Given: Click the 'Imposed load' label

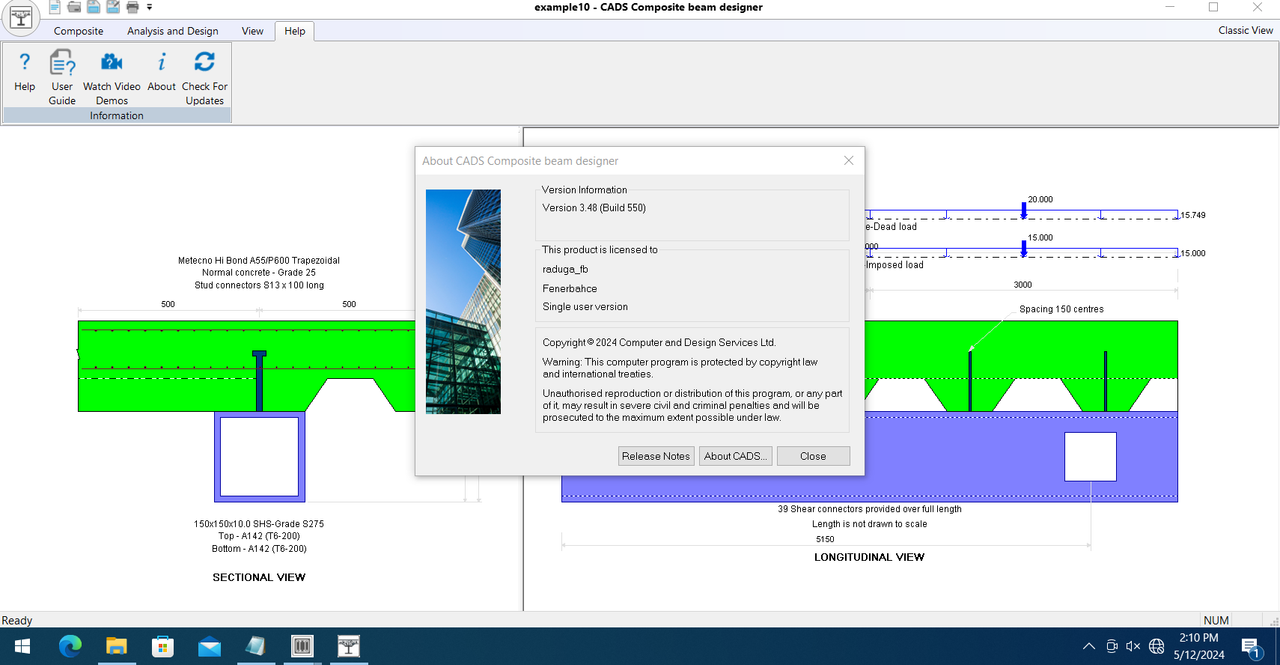Looking at the screenshot, I should pos(895,265).
